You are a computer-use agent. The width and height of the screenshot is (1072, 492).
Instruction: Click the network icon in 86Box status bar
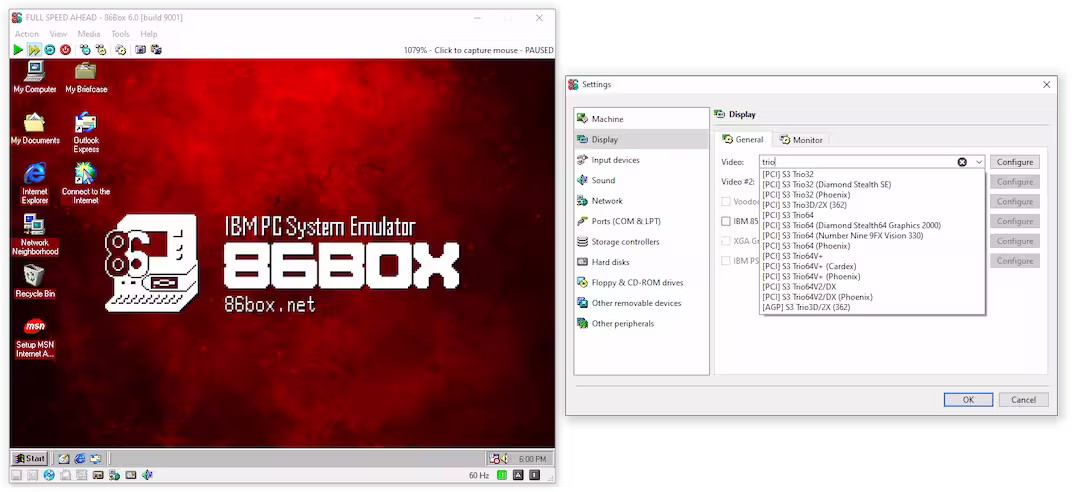pos(114,475)
